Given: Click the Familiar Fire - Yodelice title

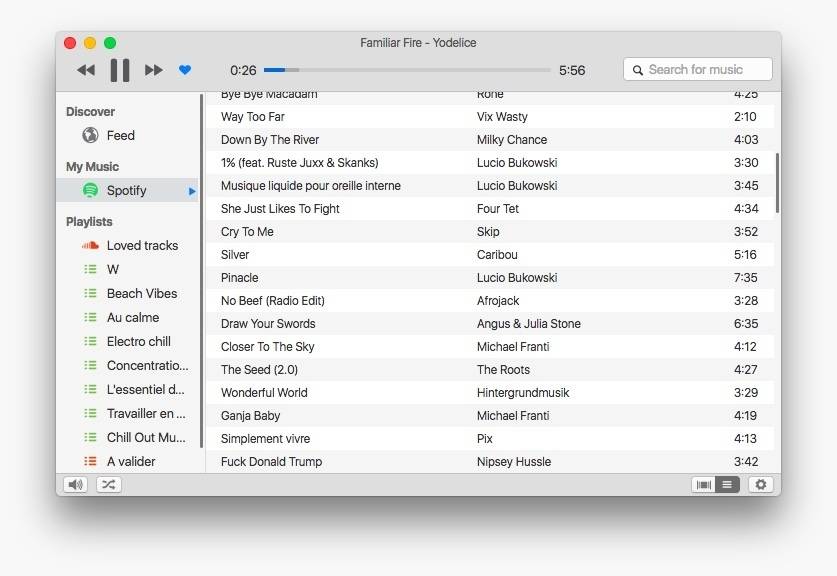Looking at the screenshot, I should (x=418, y=43).
